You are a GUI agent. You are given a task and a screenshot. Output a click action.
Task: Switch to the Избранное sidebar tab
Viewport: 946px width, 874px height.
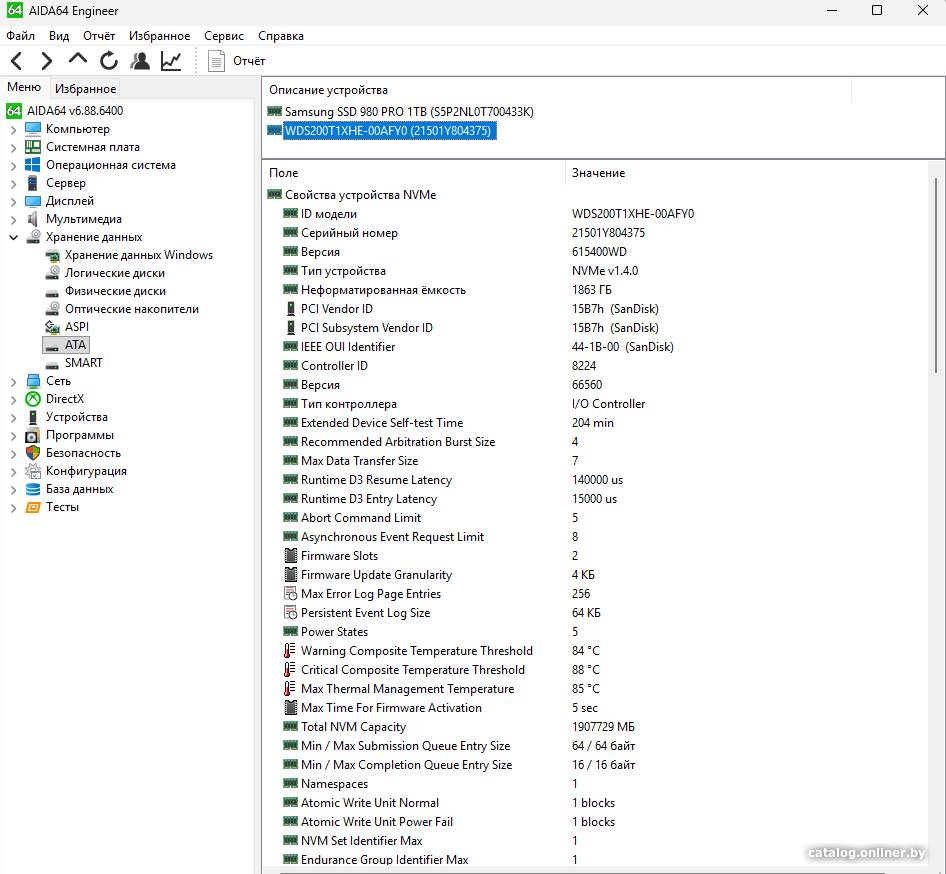point(85,89)
